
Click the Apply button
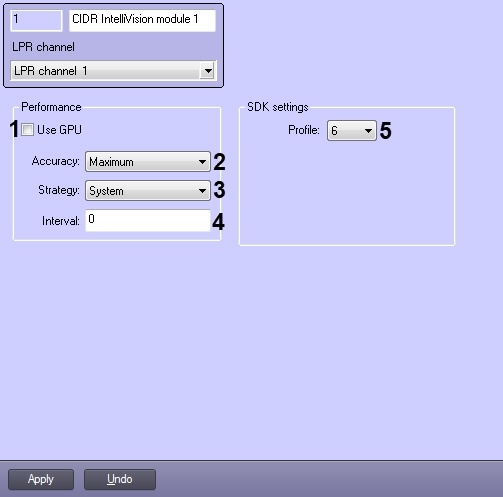[41, 479]
